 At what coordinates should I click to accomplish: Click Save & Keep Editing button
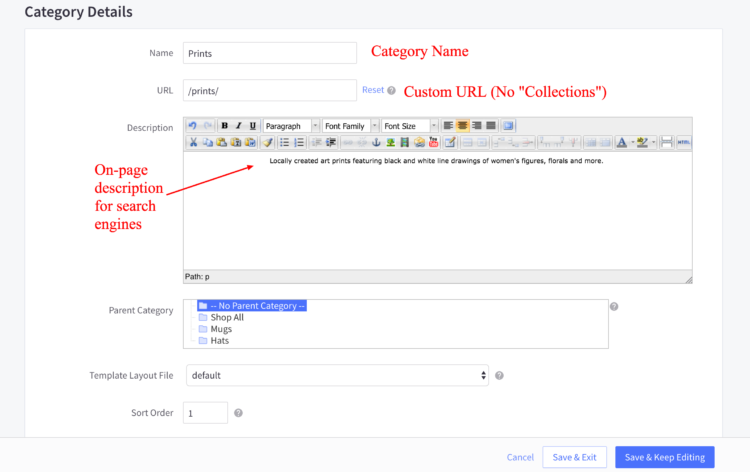click(665, 457)
